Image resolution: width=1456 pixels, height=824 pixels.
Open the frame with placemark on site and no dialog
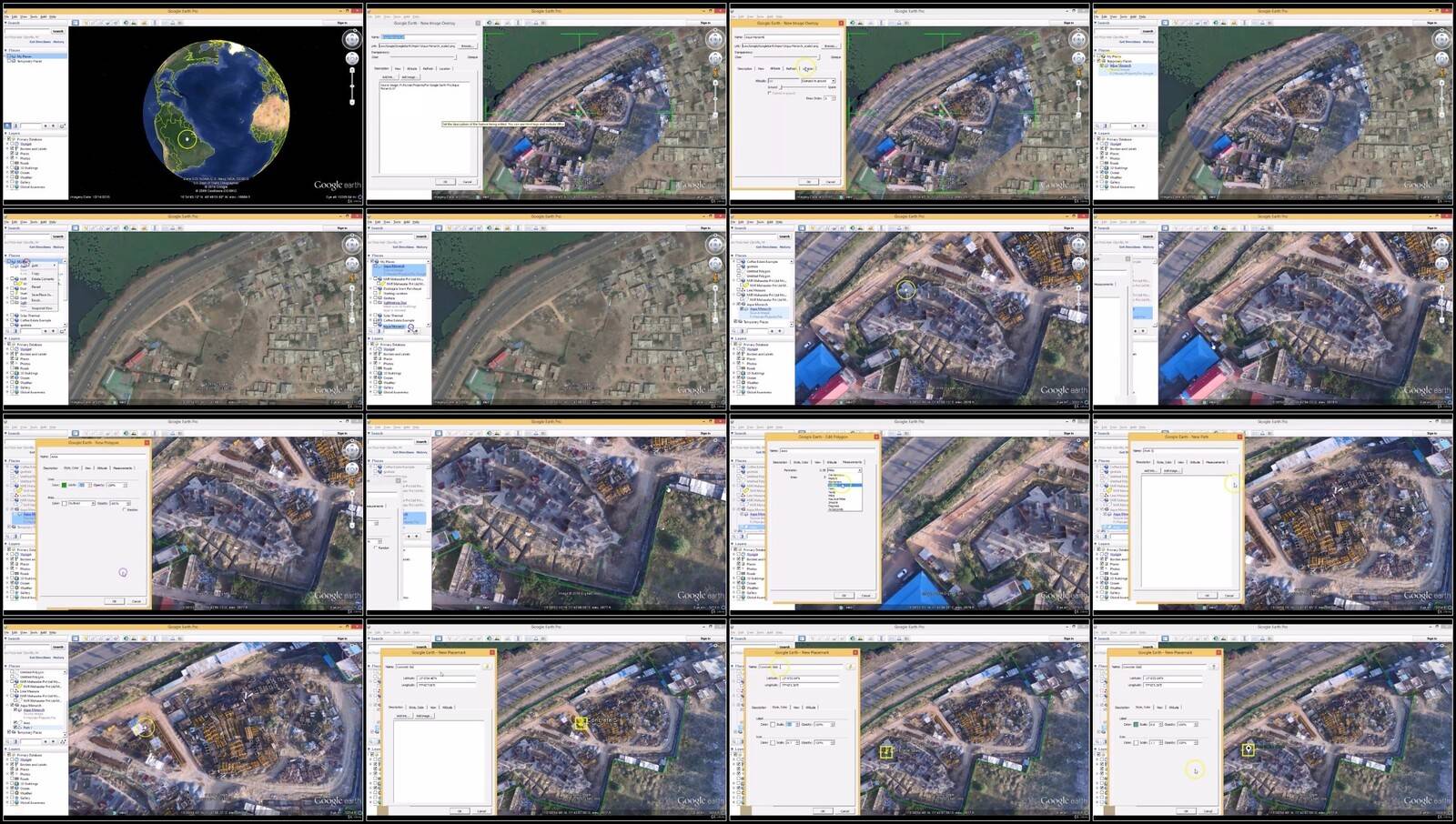[182, 718]
